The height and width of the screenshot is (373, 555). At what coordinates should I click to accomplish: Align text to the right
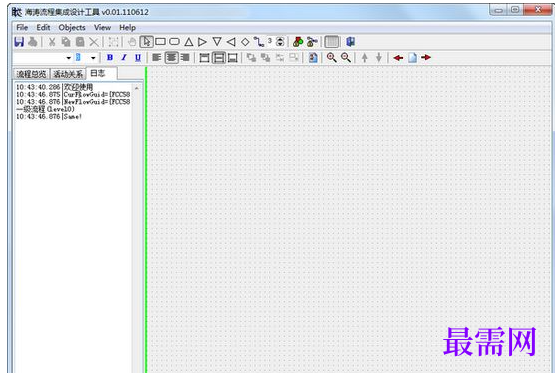[185, 57]
